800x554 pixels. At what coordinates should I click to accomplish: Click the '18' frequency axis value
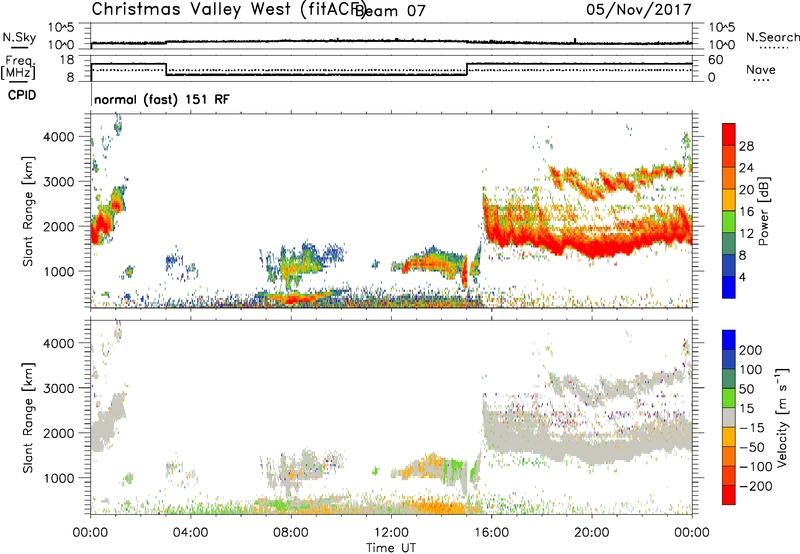pyautogui.click(x=67, y=60)
